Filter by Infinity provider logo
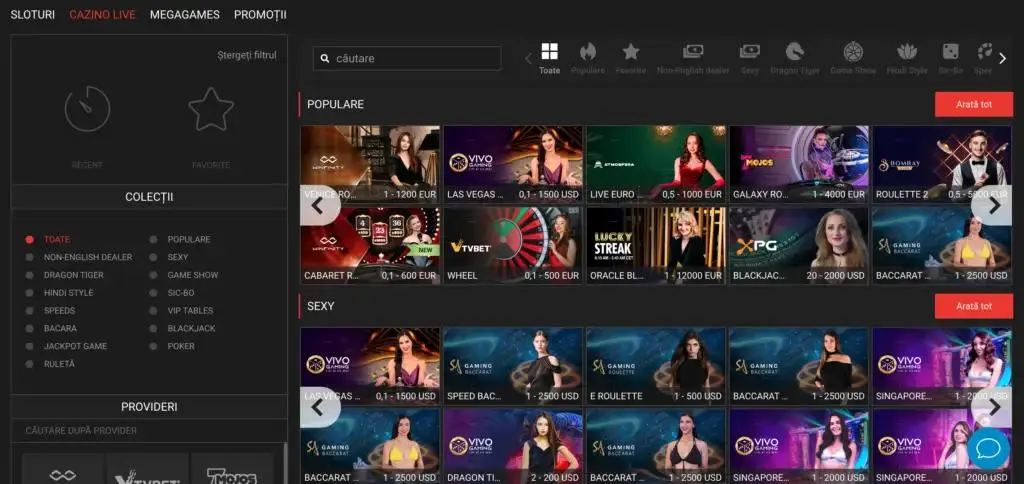Screen dimensions: 1024x484 tap(63, 469)
